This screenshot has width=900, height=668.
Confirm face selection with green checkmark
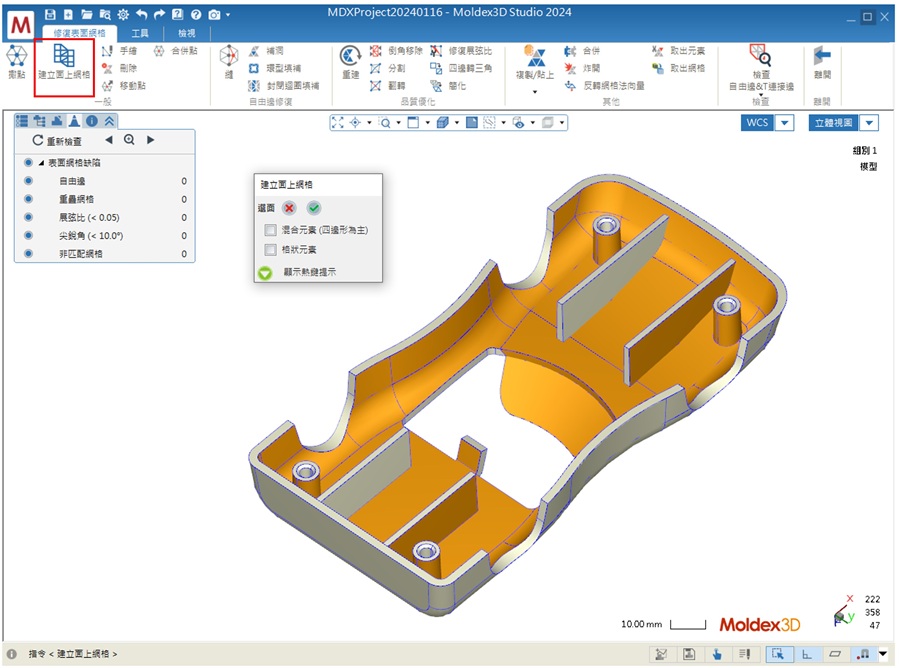click(x=314, y=208)
